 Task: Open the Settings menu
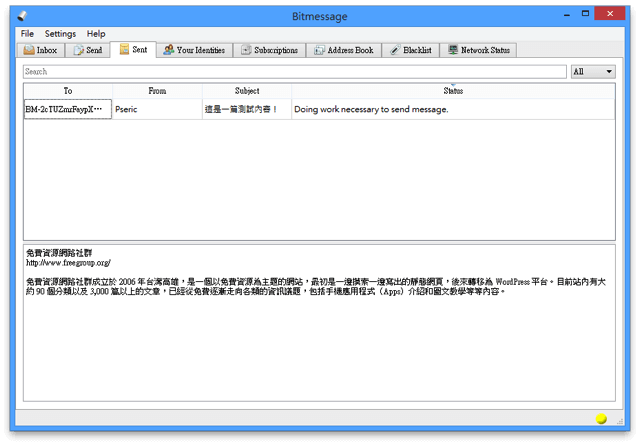60,33
